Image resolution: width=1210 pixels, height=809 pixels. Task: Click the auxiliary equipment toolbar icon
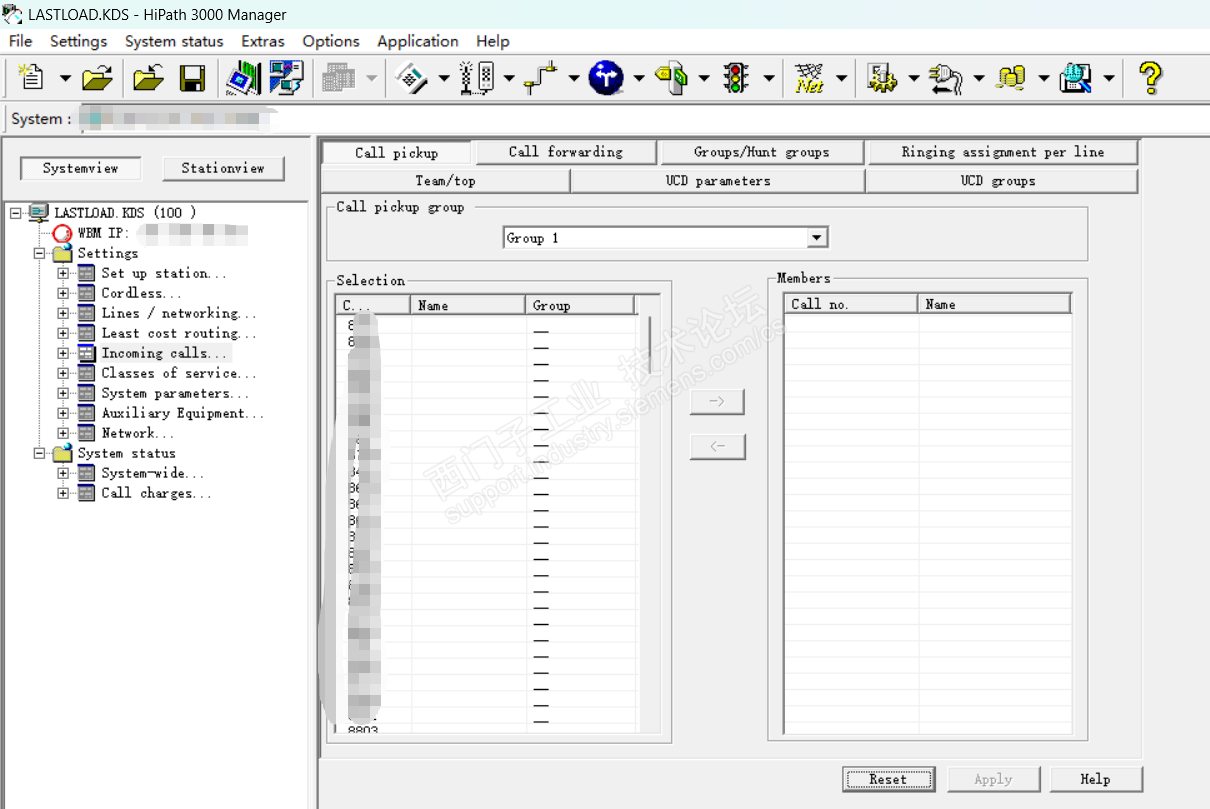coord(945,77)
